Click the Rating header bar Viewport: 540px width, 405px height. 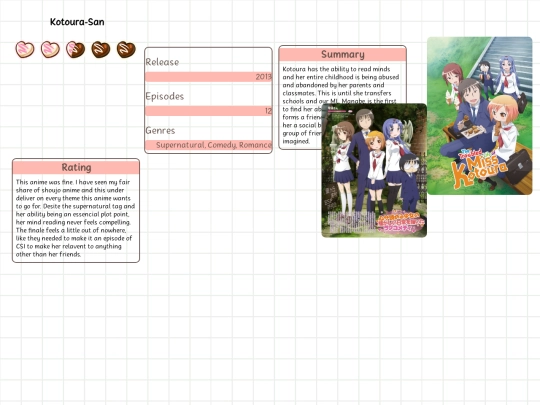coord(76,167)
